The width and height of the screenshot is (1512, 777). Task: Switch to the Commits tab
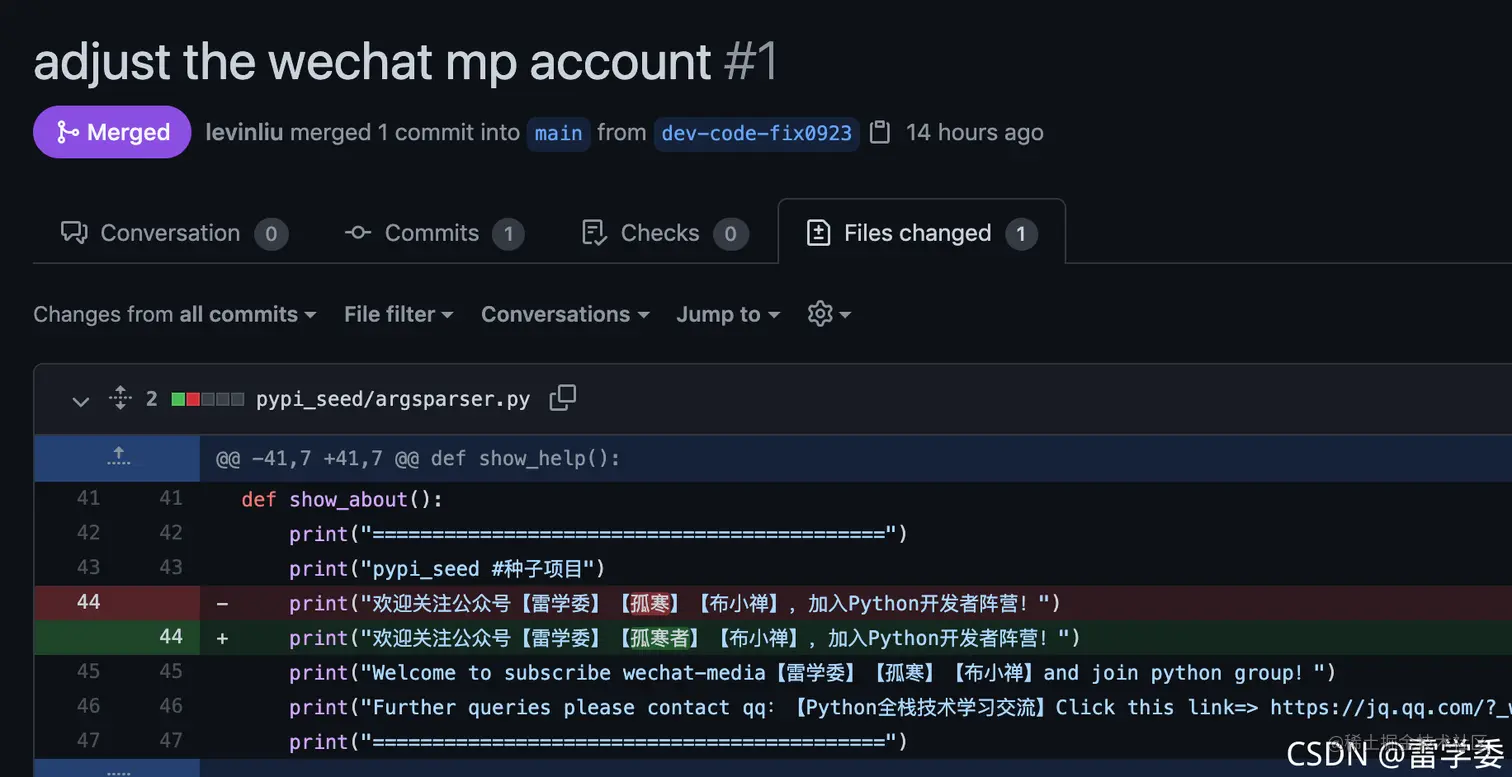click(x=434, y=233)
